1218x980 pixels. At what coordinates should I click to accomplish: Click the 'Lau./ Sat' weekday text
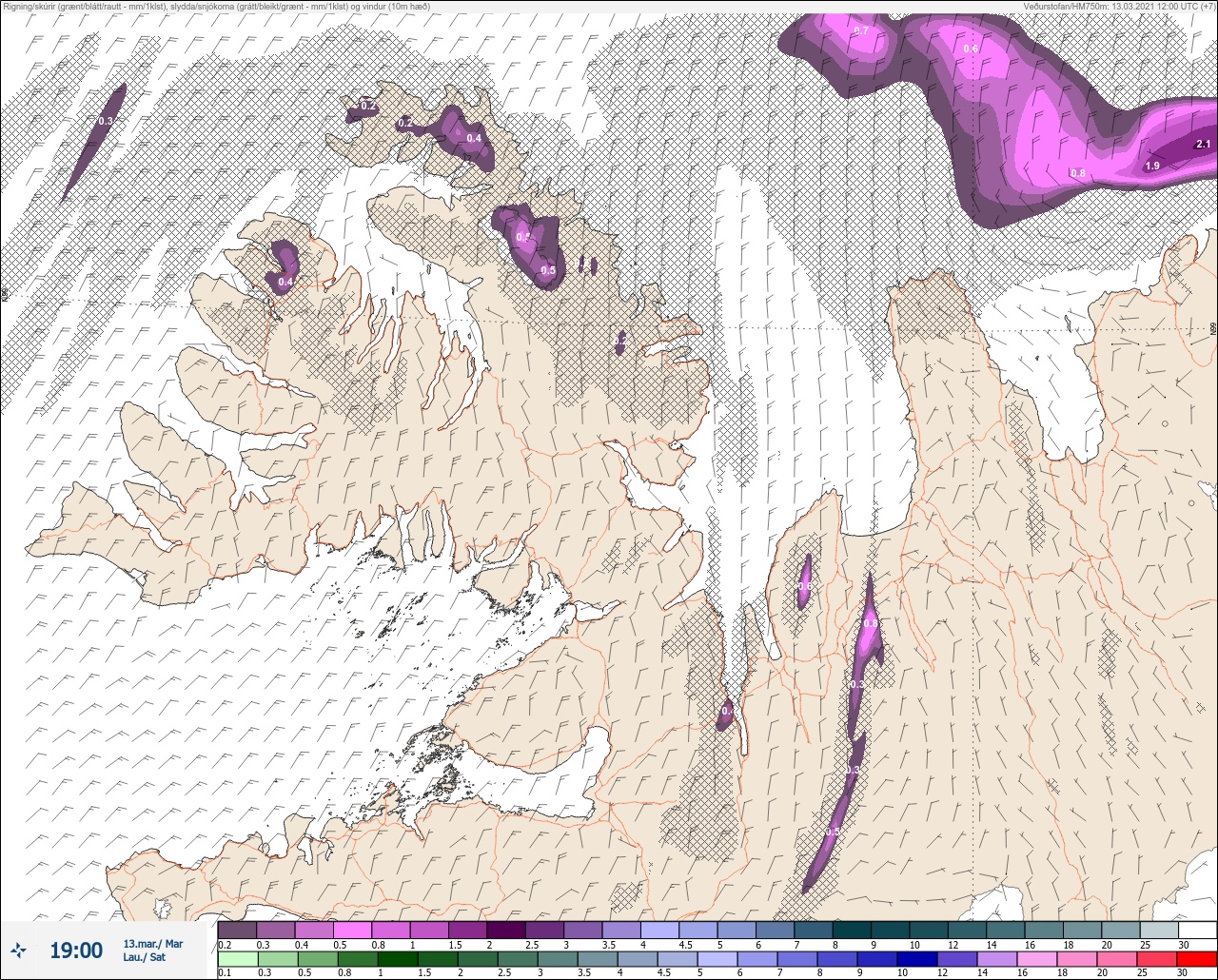[x=145, y=958]
